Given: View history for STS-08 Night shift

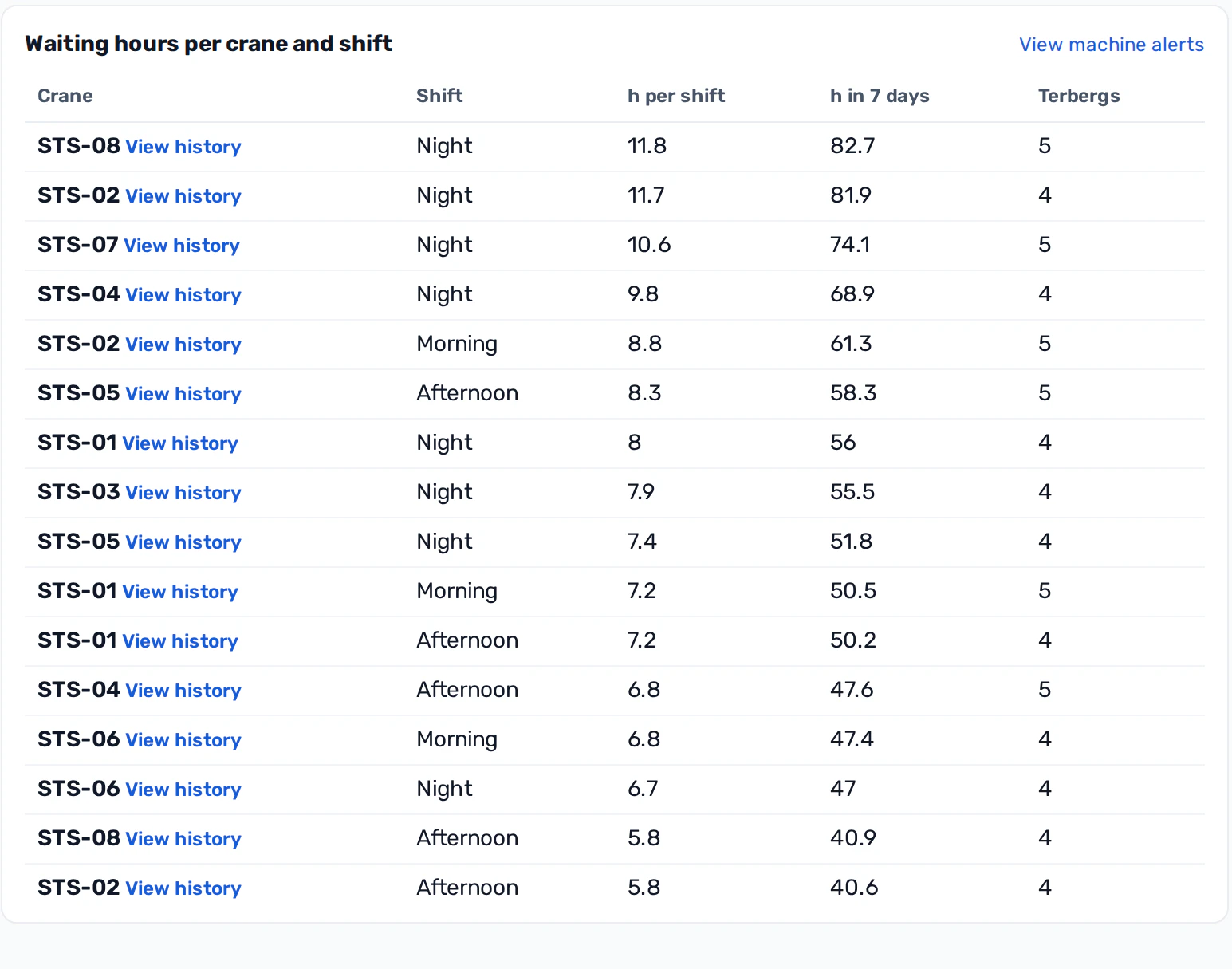Looking at the screenshot, I should click(x=183, y=147).
